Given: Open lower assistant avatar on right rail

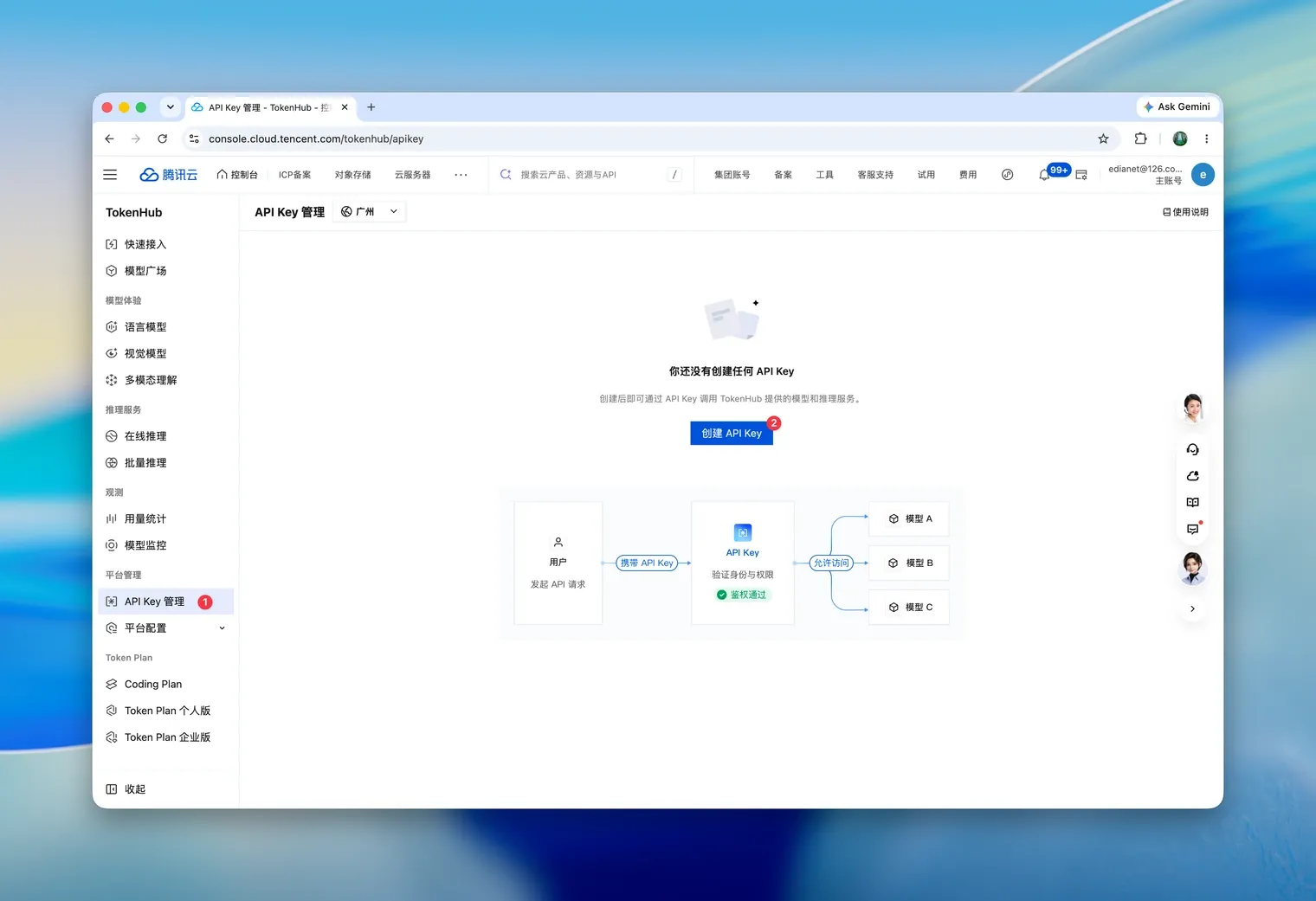Looking at the screenshot, I should point(1193,569).
